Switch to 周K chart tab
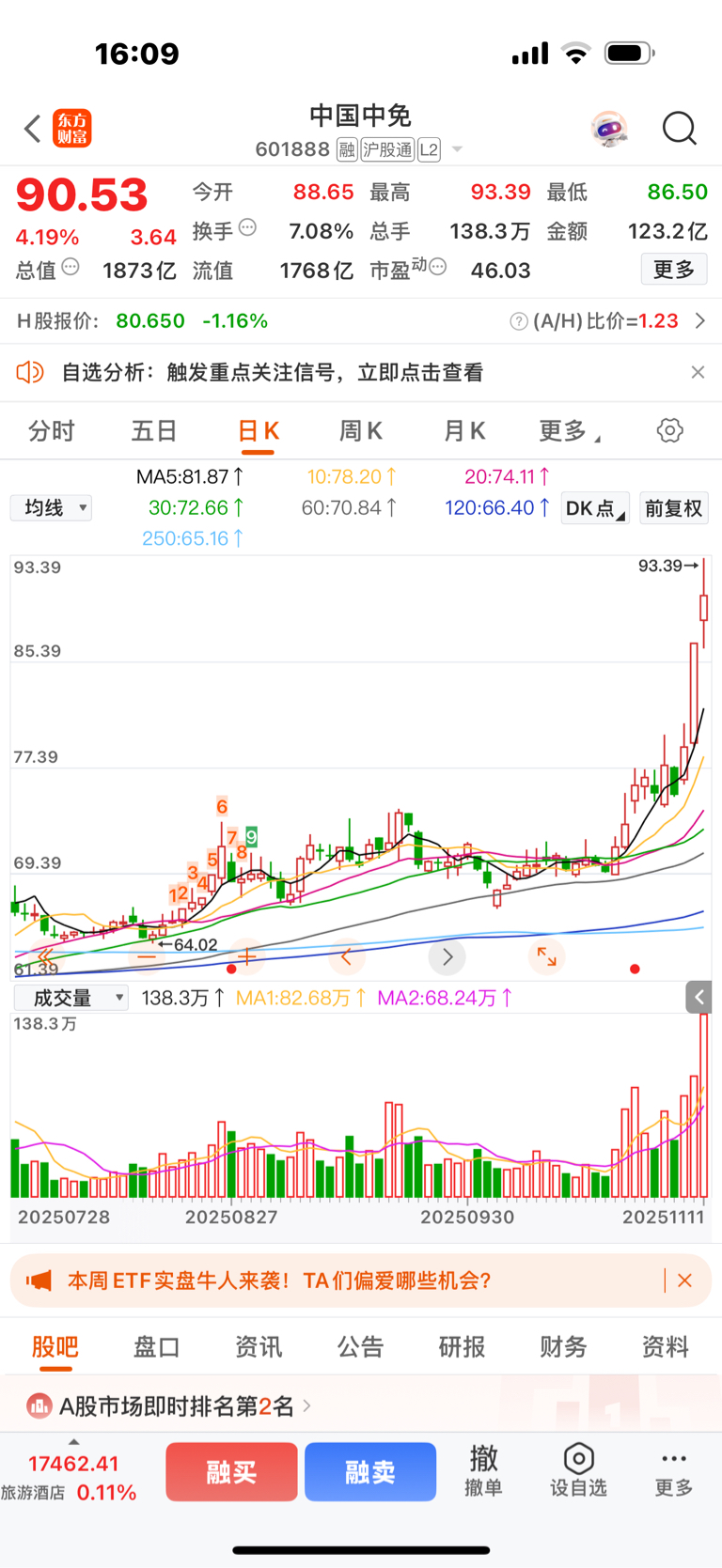This screenshot has height=1568, width=722. pos(361,431)
